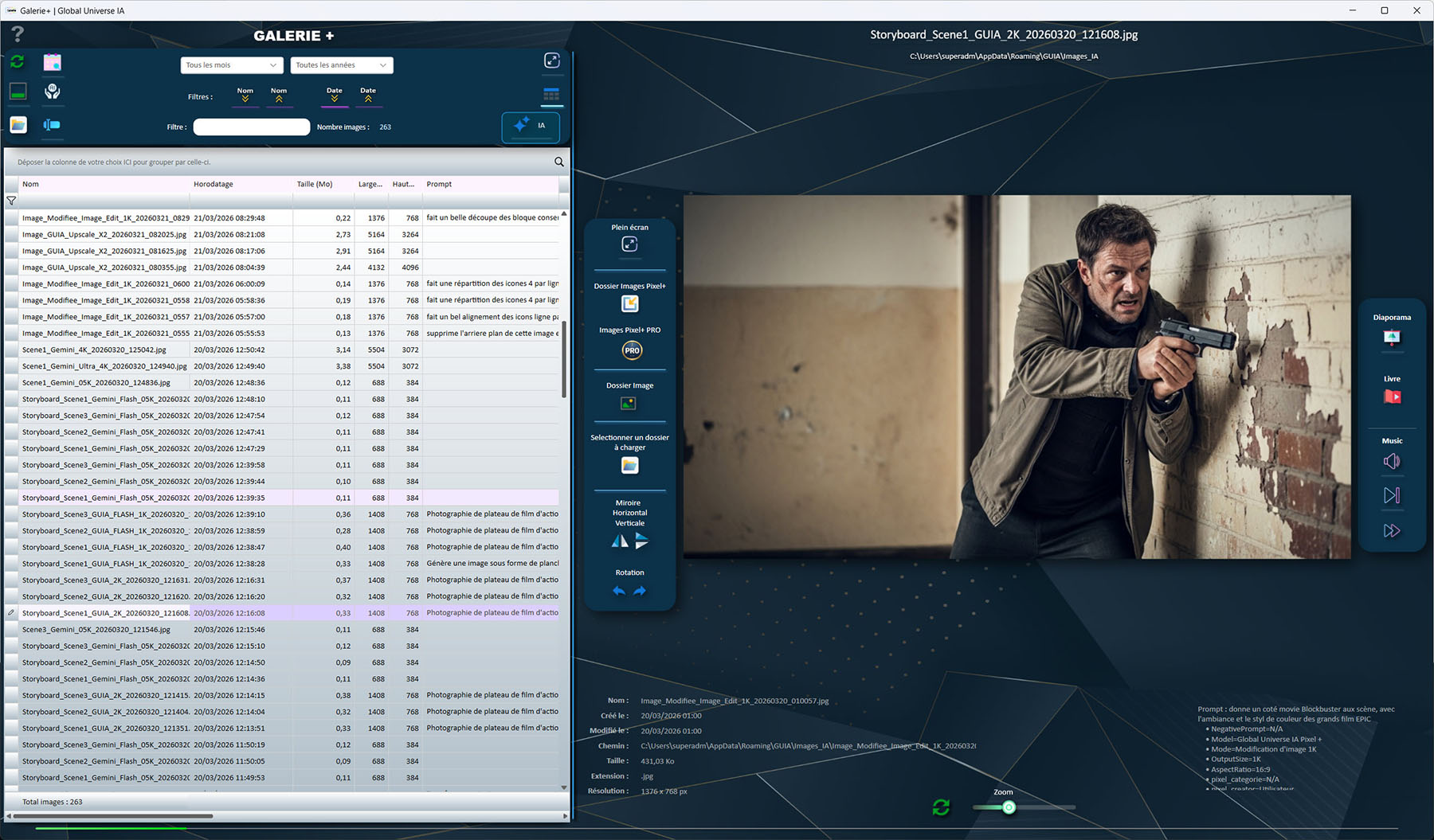1434x840 pixels.
Task: Adjust the Zoom slider handle
Action: tap(1009, 807)
